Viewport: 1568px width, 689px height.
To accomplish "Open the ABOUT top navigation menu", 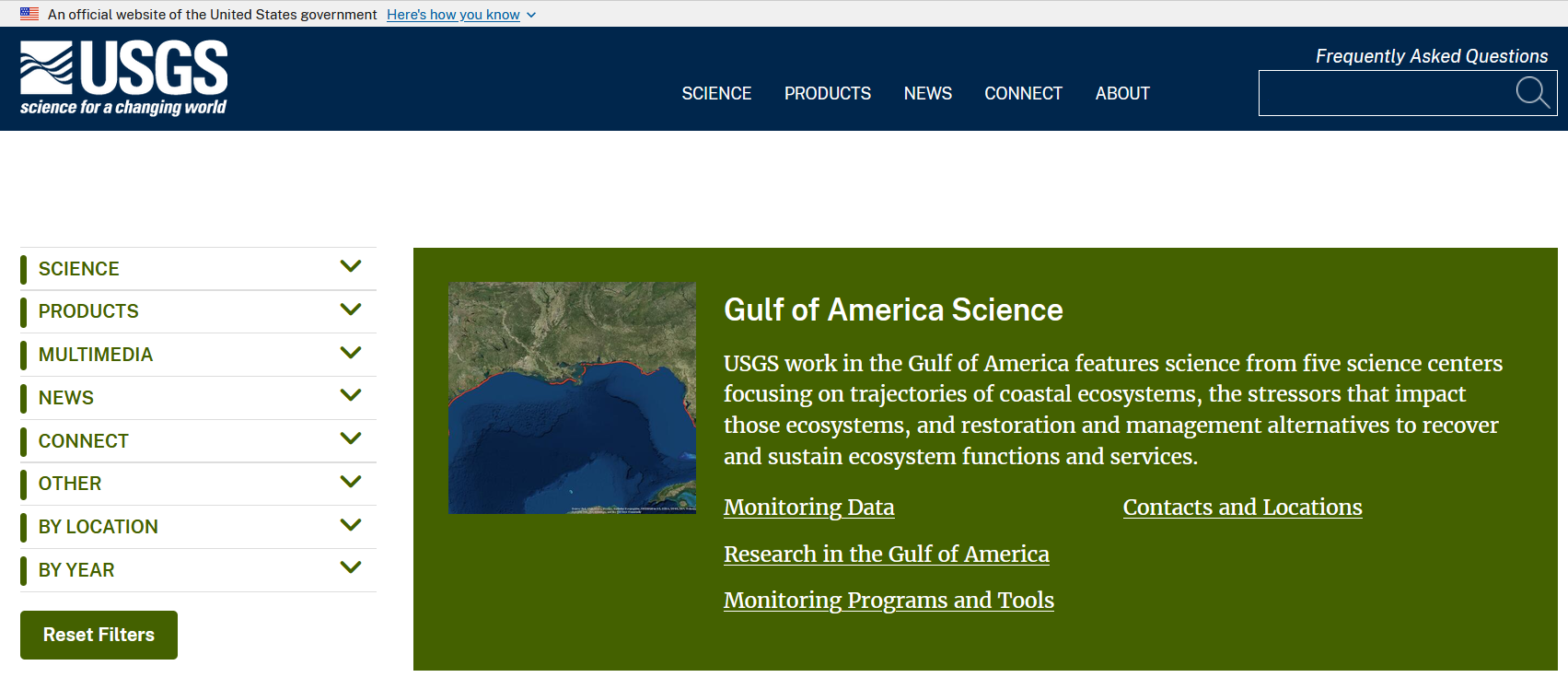I will [1122, 93].
